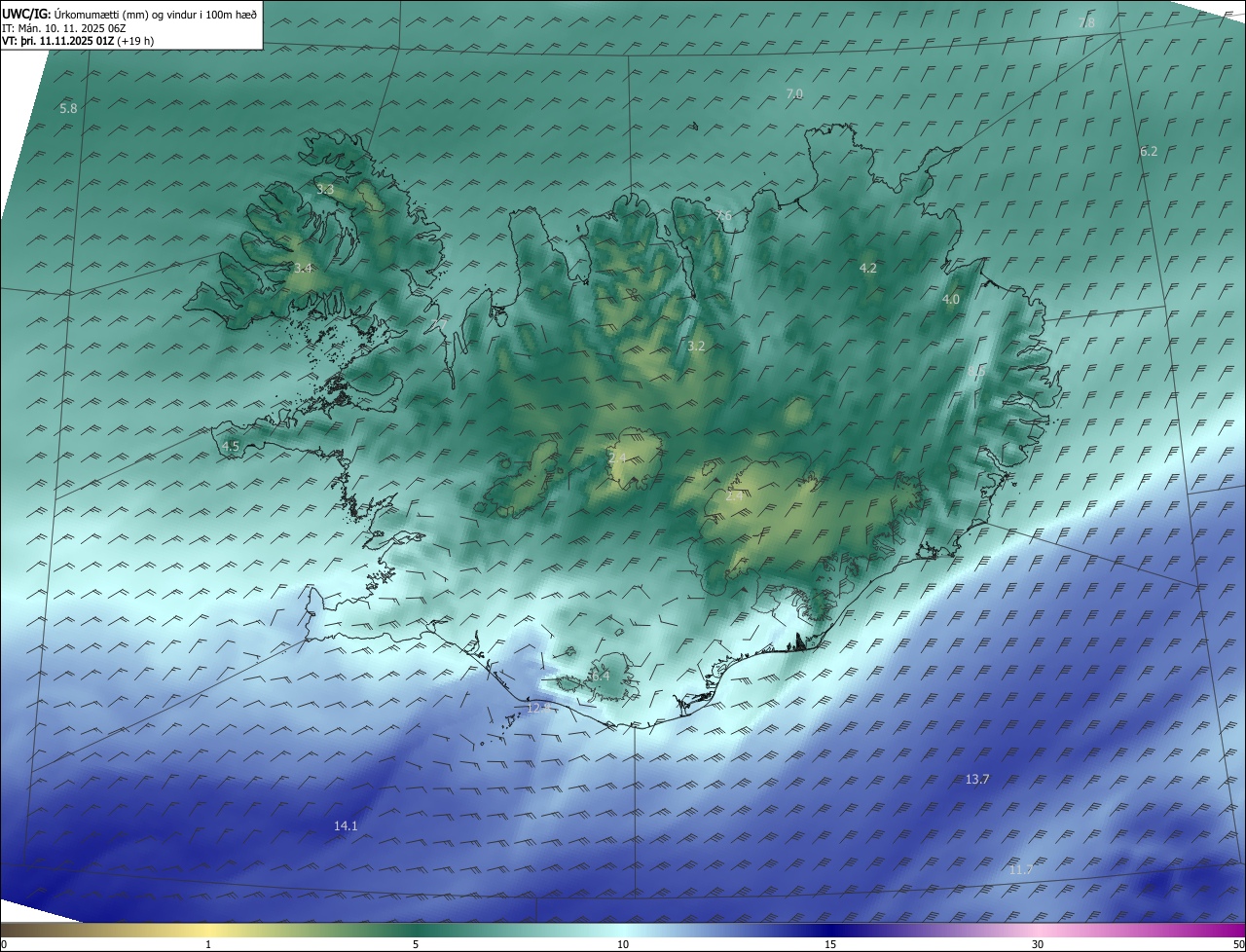Click the 30 tick on the color scale

click(x=1038, y=945)
